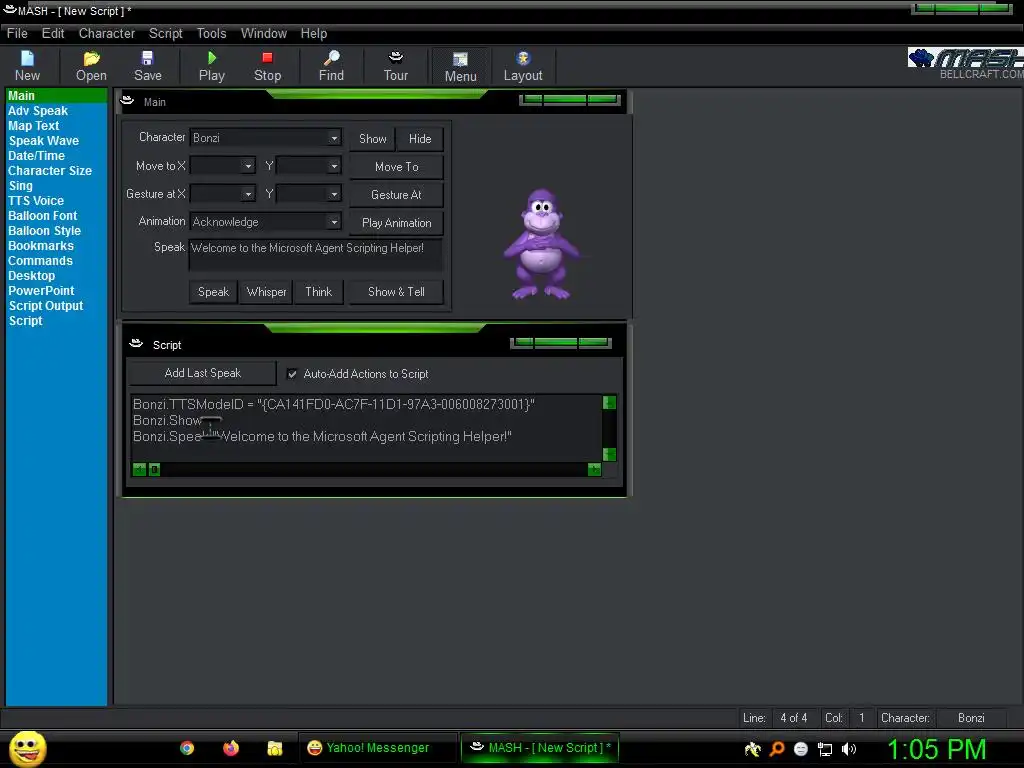Select Speak Wave in the sidebar
1024x768 pixels.
44,140
